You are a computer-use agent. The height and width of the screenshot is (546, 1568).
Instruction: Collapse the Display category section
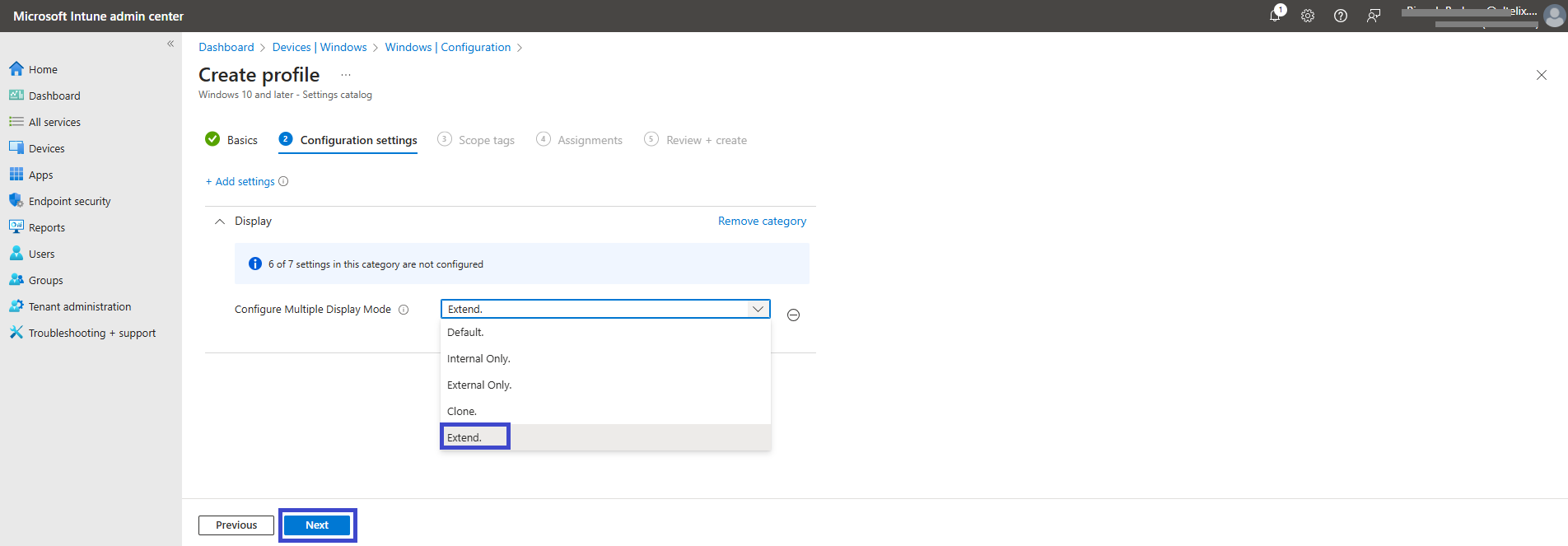(220, 222)
